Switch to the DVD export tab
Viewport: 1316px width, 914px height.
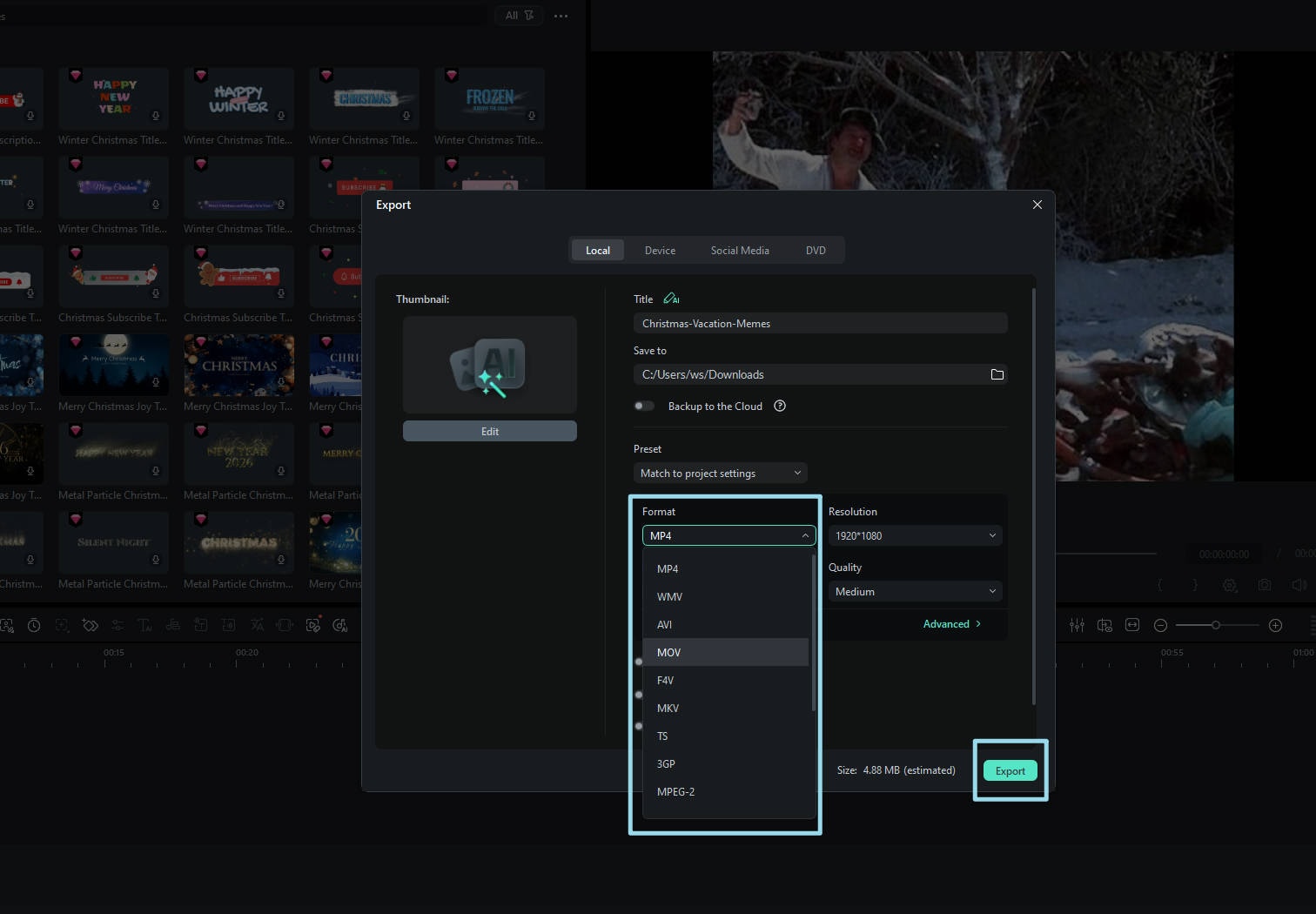(816, 250)
